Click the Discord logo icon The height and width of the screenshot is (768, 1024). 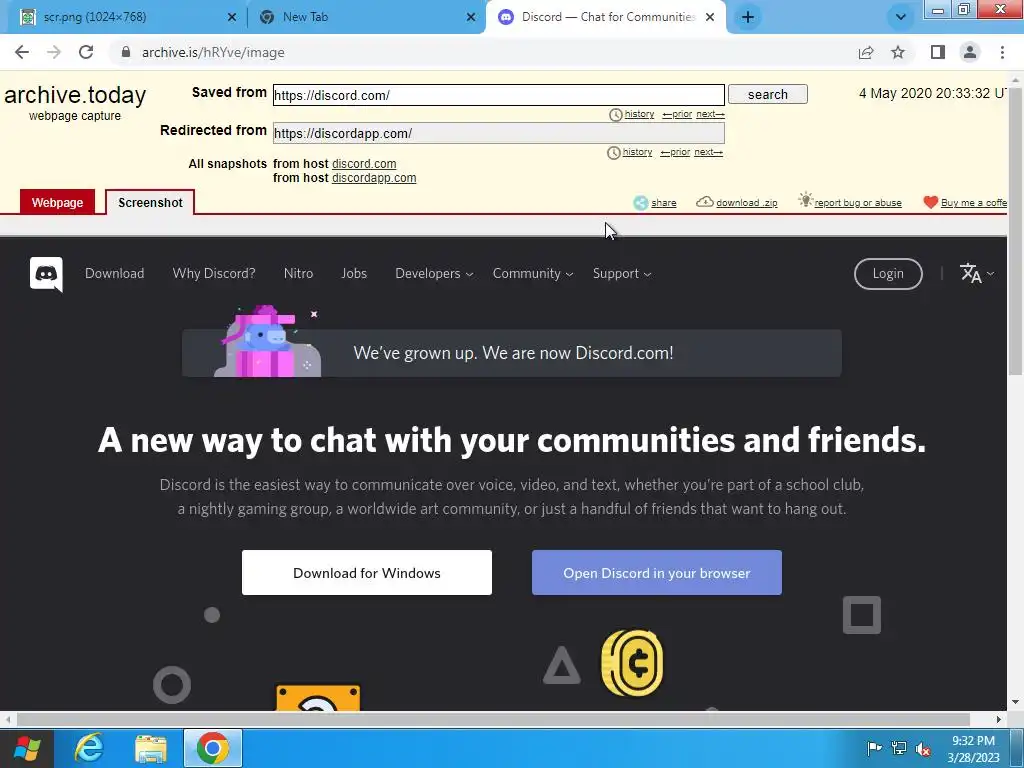(46, 274)
